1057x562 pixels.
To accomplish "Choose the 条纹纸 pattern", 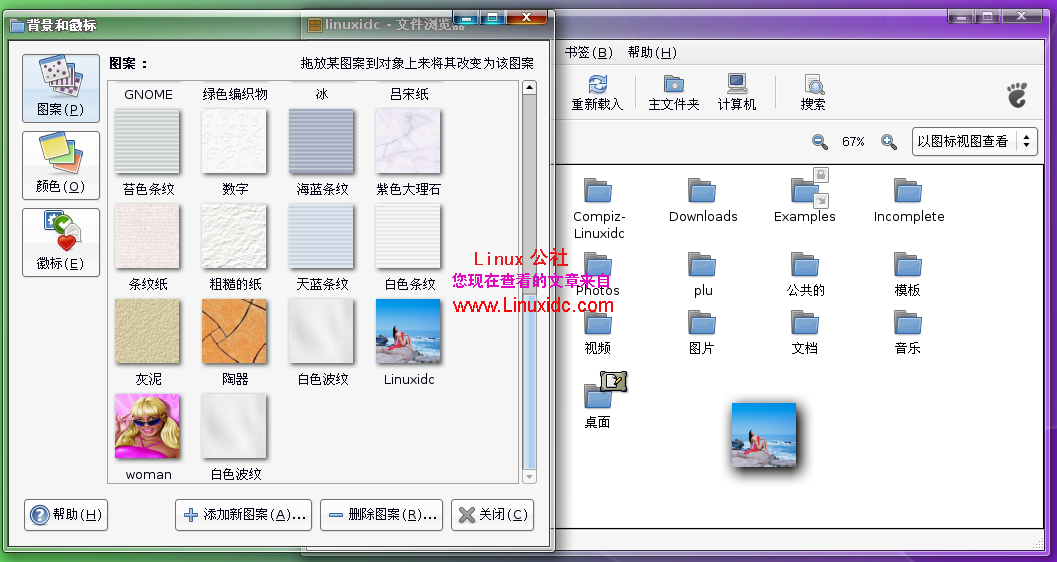I will coord(147,236).
